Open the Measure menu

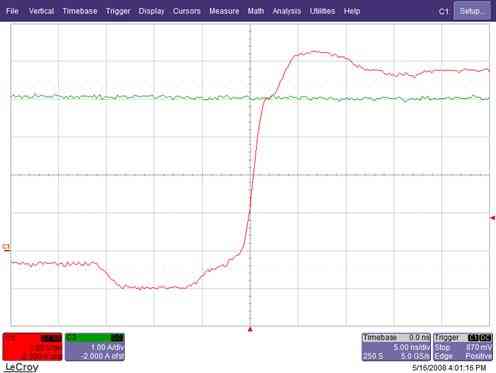(x=224, y=11)
